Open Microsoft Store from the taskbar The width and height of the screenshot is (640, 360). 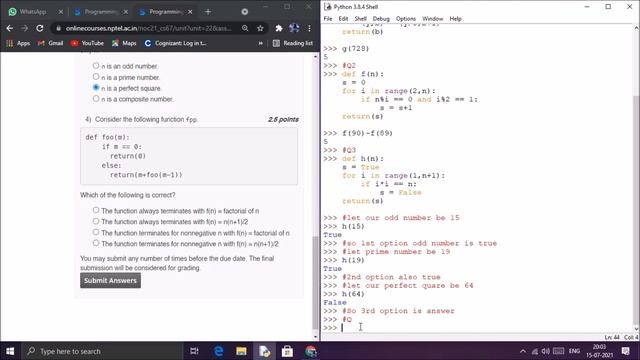coord(287,351)
